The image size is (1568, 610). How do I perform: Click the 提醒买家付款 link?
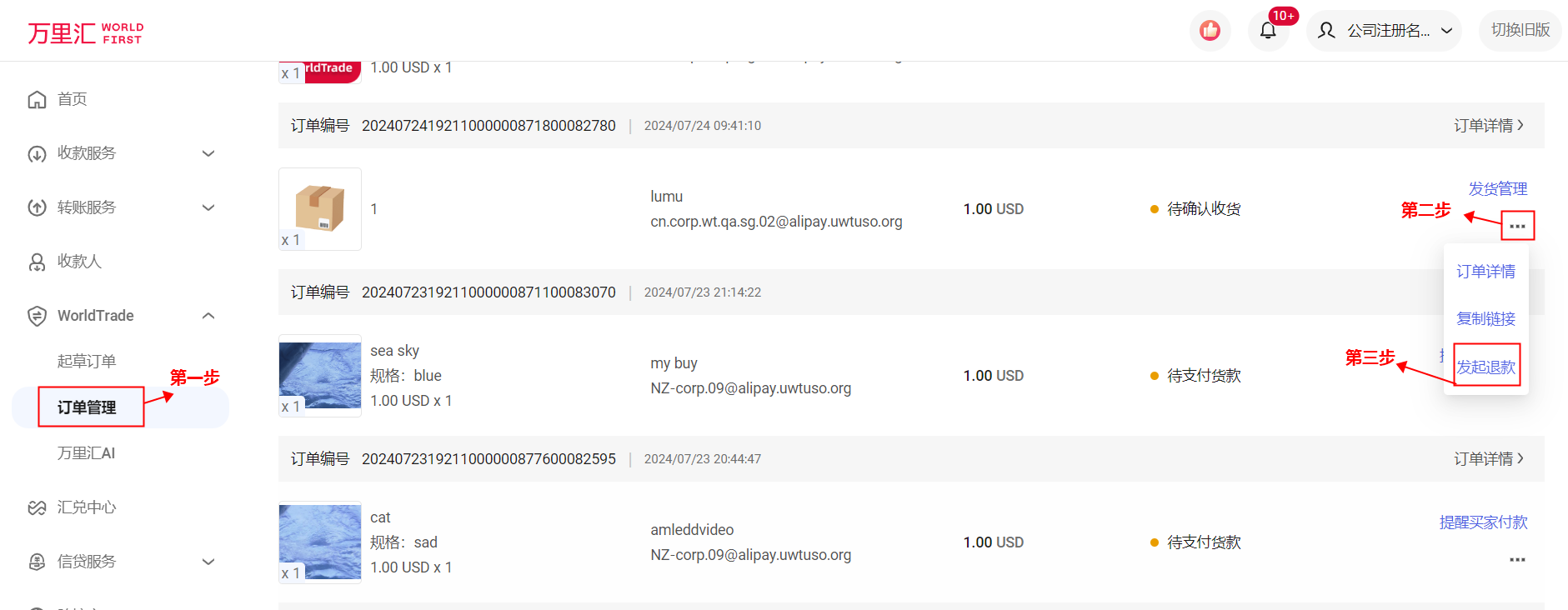click(1483, 522)
